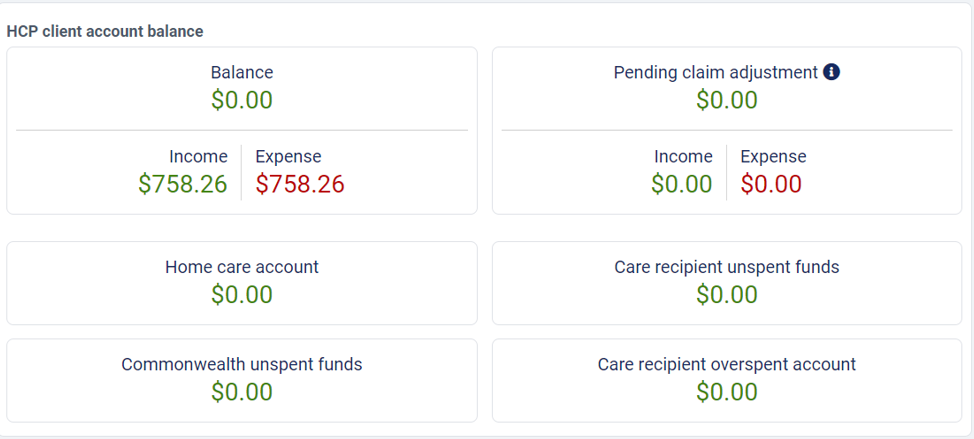Click the HCP client account balance heading
The image size is (974, 439).
click(x=105, y=31)
